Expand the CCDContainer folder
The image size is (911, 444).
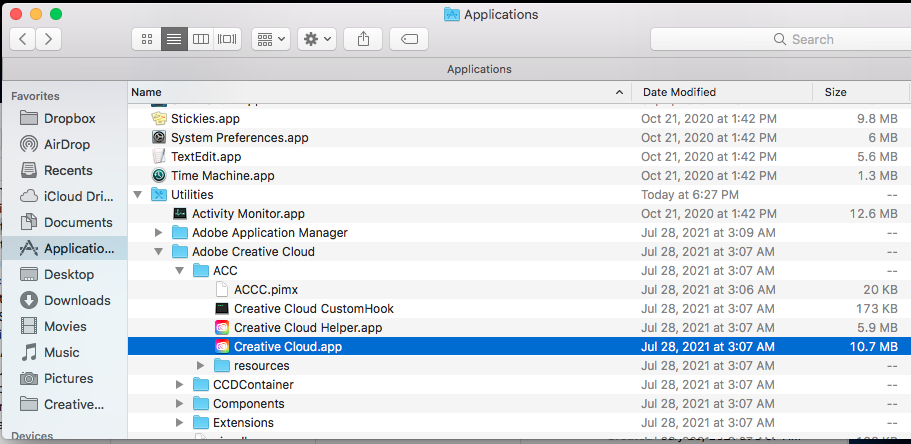[x=179, y=385]
